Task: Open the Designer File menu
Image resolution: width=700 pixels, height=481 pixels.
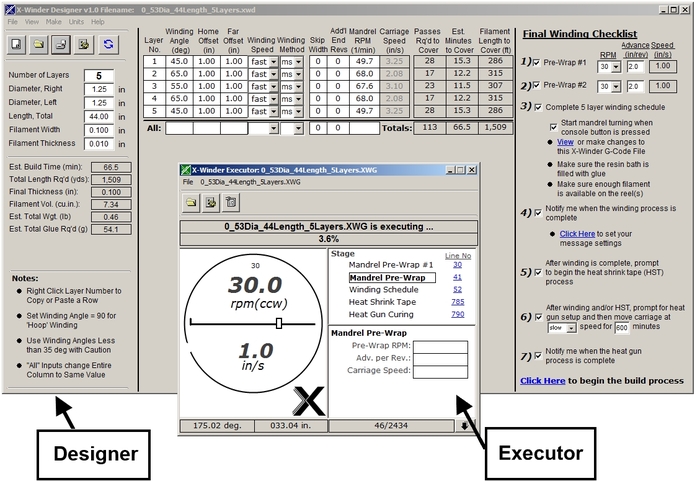Action: pos(12,22)
